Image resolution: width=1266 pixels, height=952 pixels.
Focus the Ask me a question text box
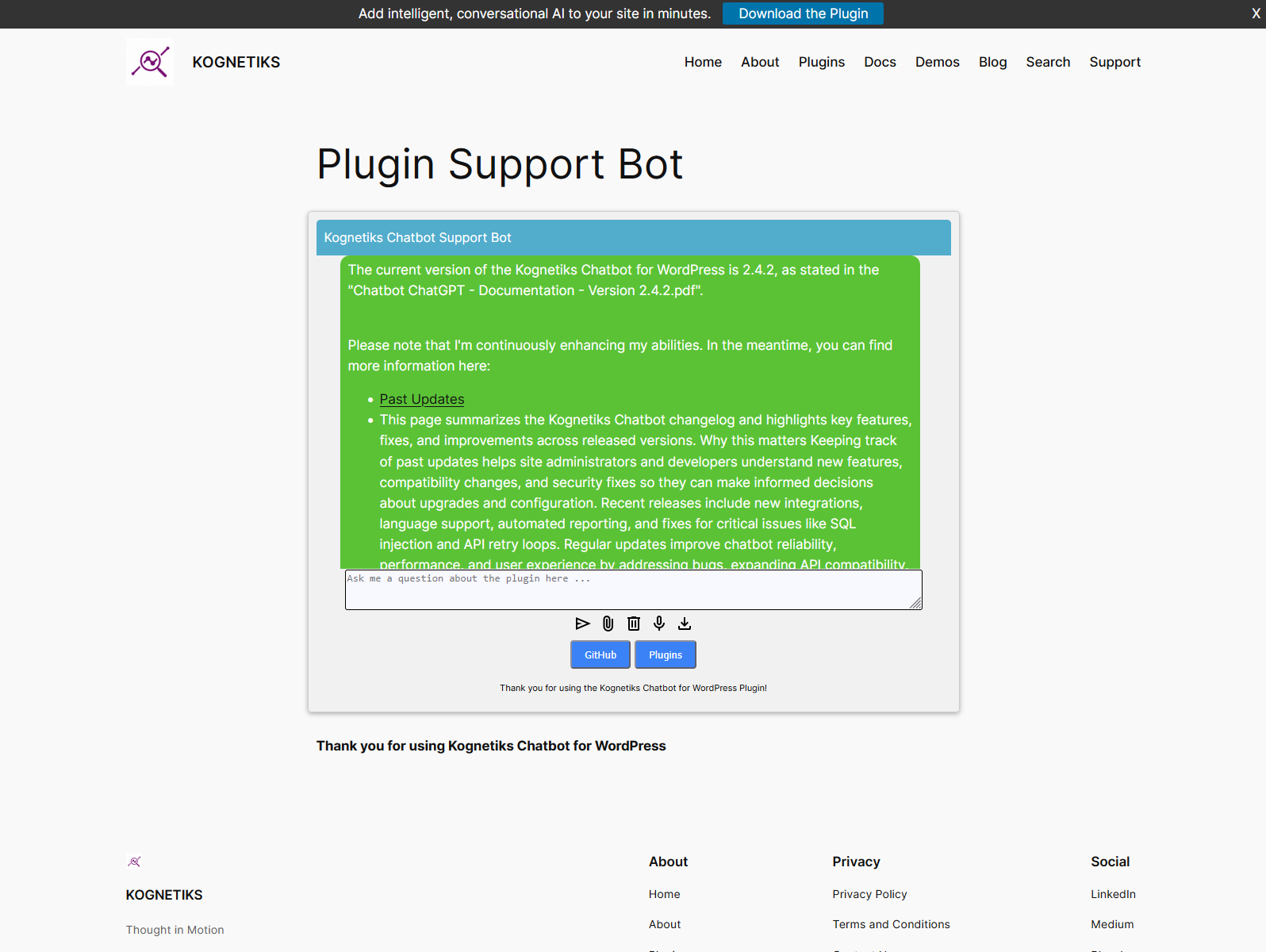pyautogui.click(x=633, y=589)
